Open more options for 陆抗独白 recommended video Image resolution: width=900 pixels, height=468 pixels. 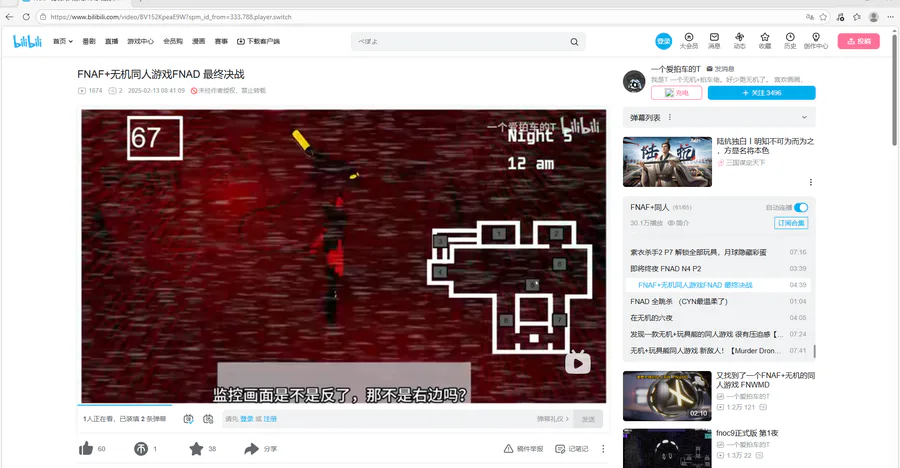tap(810, 182)
